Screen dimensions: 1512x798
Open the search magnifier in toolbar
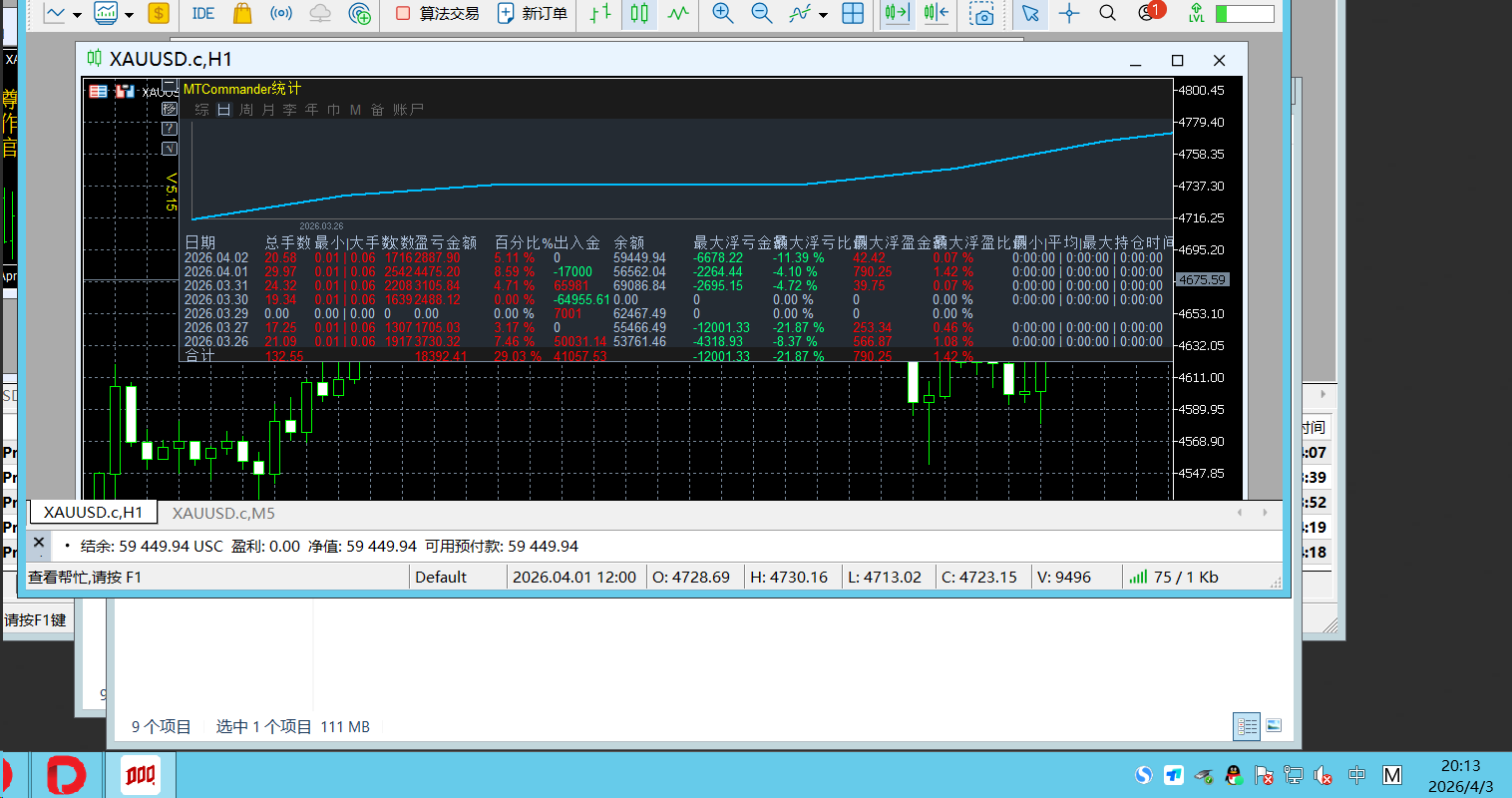pos(1107,13)
